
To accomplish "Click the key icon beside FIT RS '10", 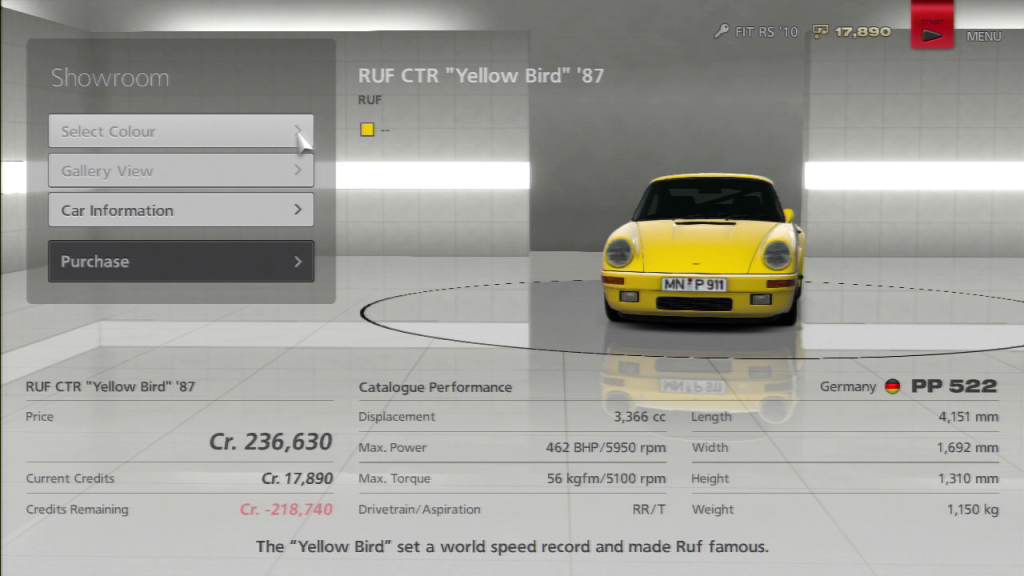I will click(x=722, y=31).
